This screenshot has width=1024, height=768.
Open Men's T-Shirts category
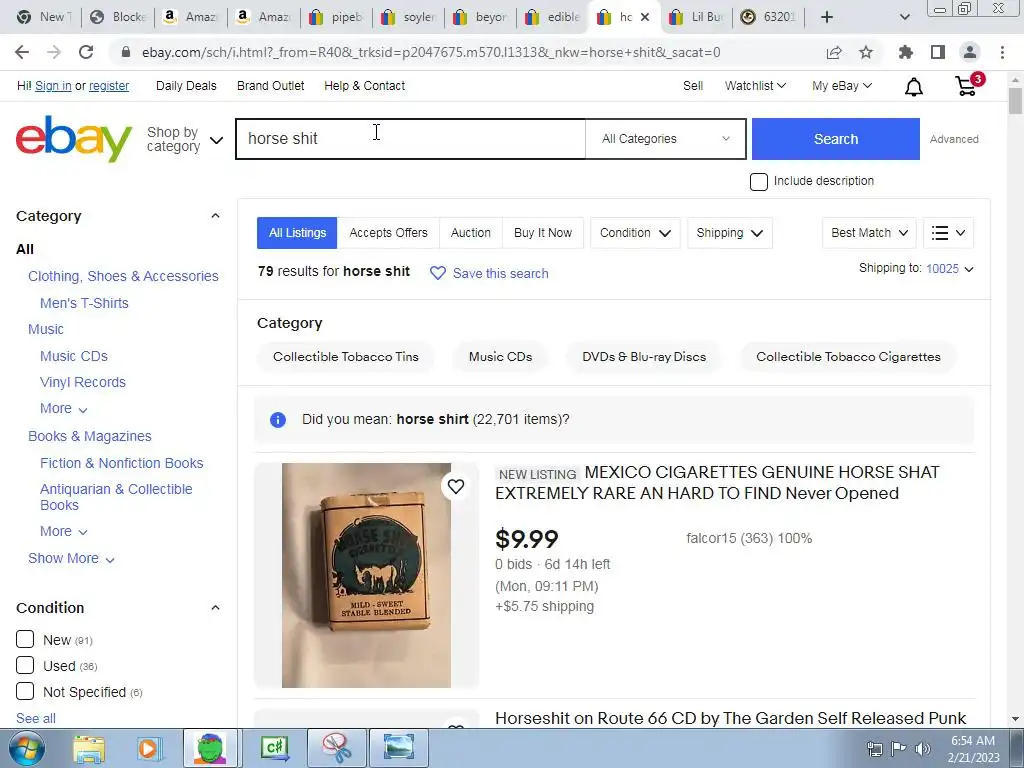pos(84,303)
